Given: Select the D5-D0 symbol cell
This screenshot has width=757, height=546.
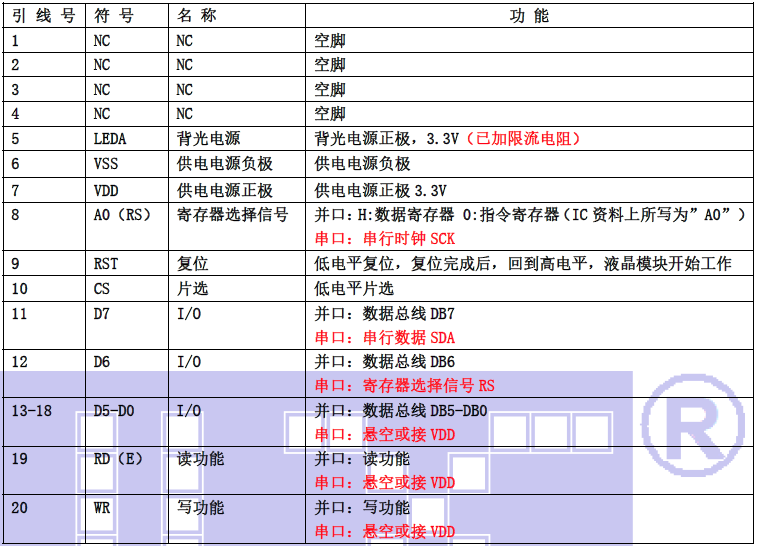Looking at the screenshot, I should pos(113,410).
